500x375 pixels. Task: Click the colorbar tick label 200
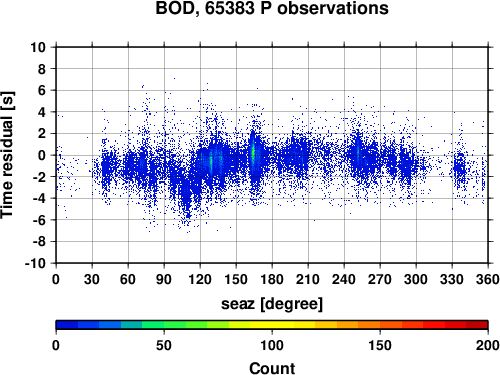click(x=488, y=345)
